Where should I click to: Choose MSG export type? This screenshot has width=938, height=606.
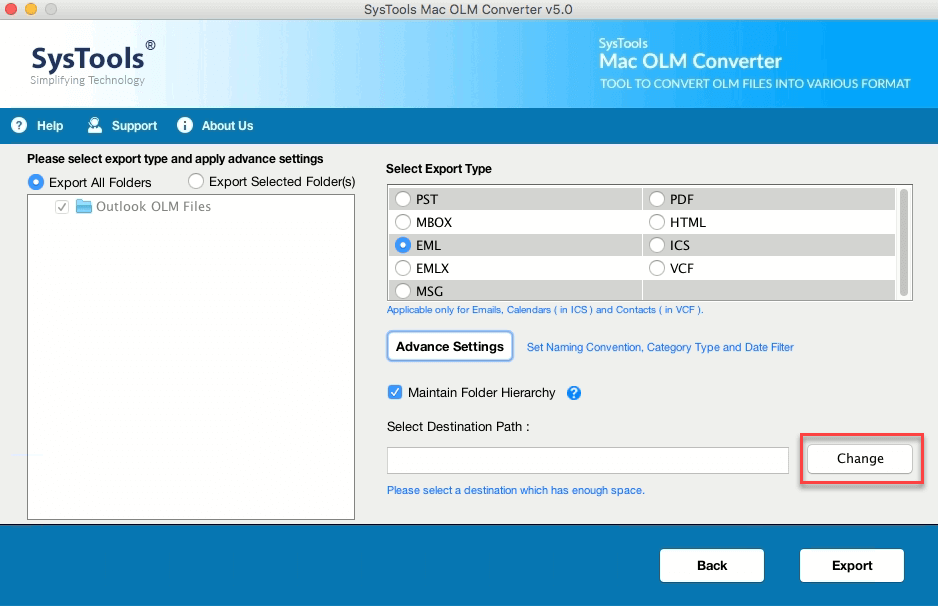403,291
